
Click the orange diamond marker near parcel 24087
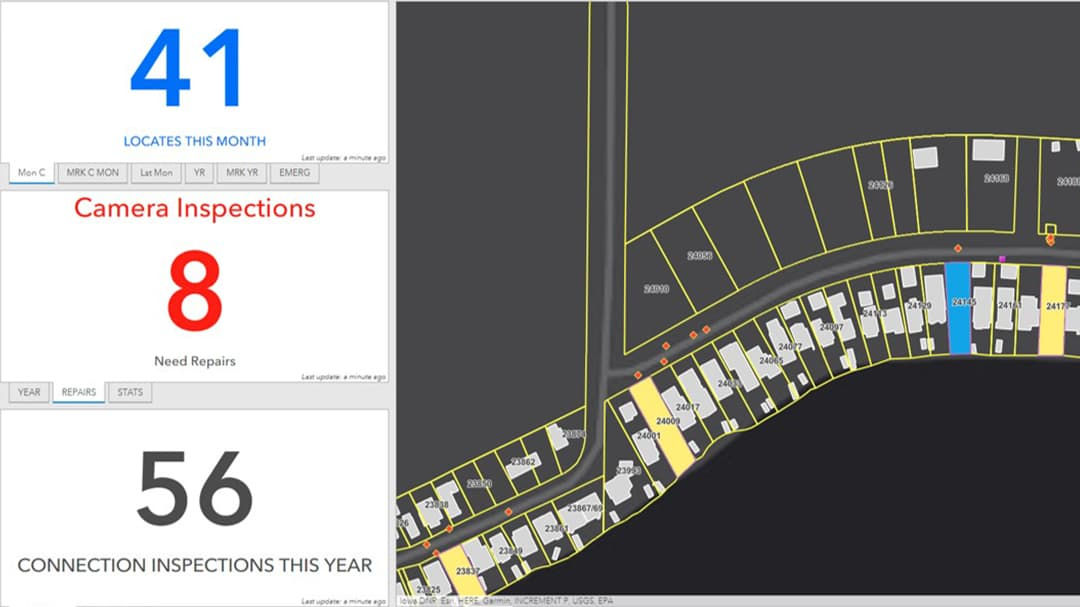tap(706, 329)
